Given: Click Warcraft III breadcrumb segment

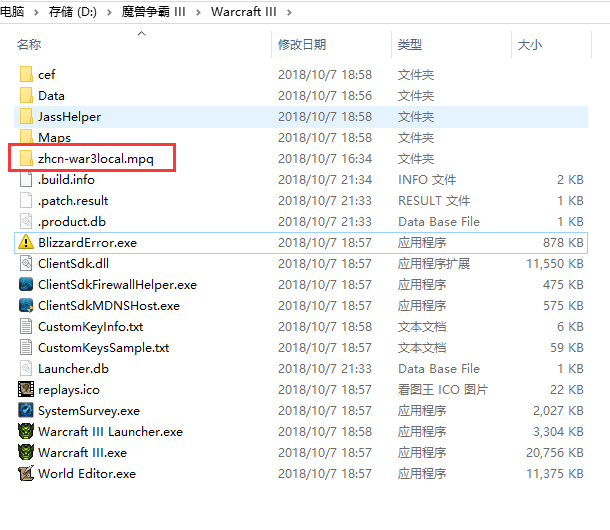Looking at the screenshot, I should point(244,12).
